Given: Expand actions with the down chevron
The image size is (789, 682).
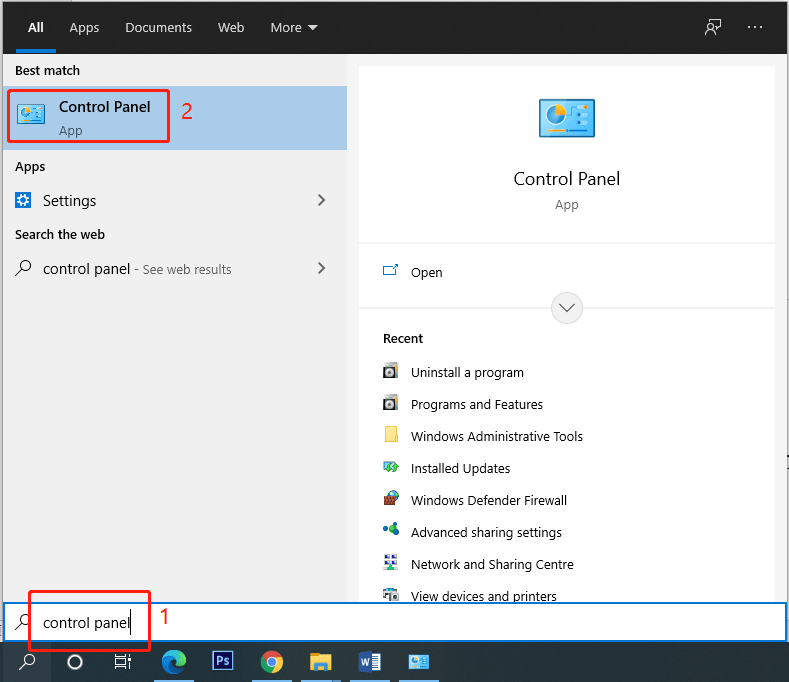Looking at the screenshot, I should (x=567, y=307).
